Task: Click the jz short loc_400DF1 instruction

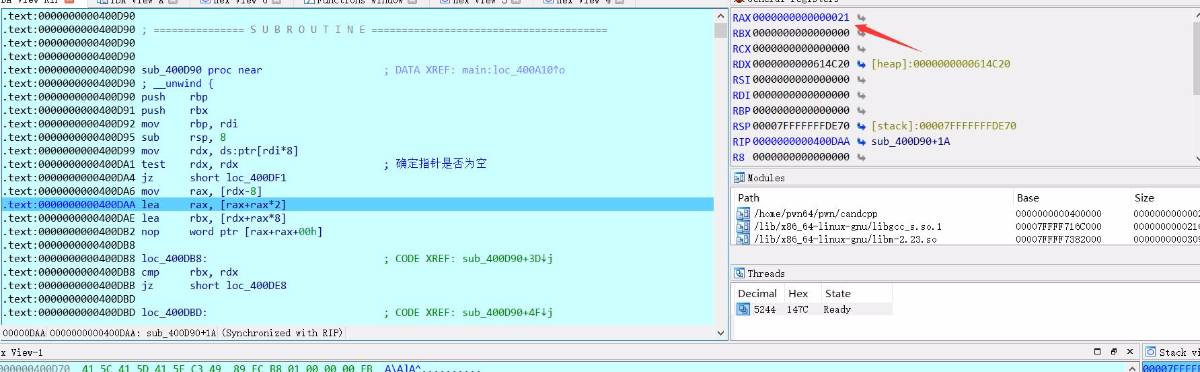Action: (214, 177)
